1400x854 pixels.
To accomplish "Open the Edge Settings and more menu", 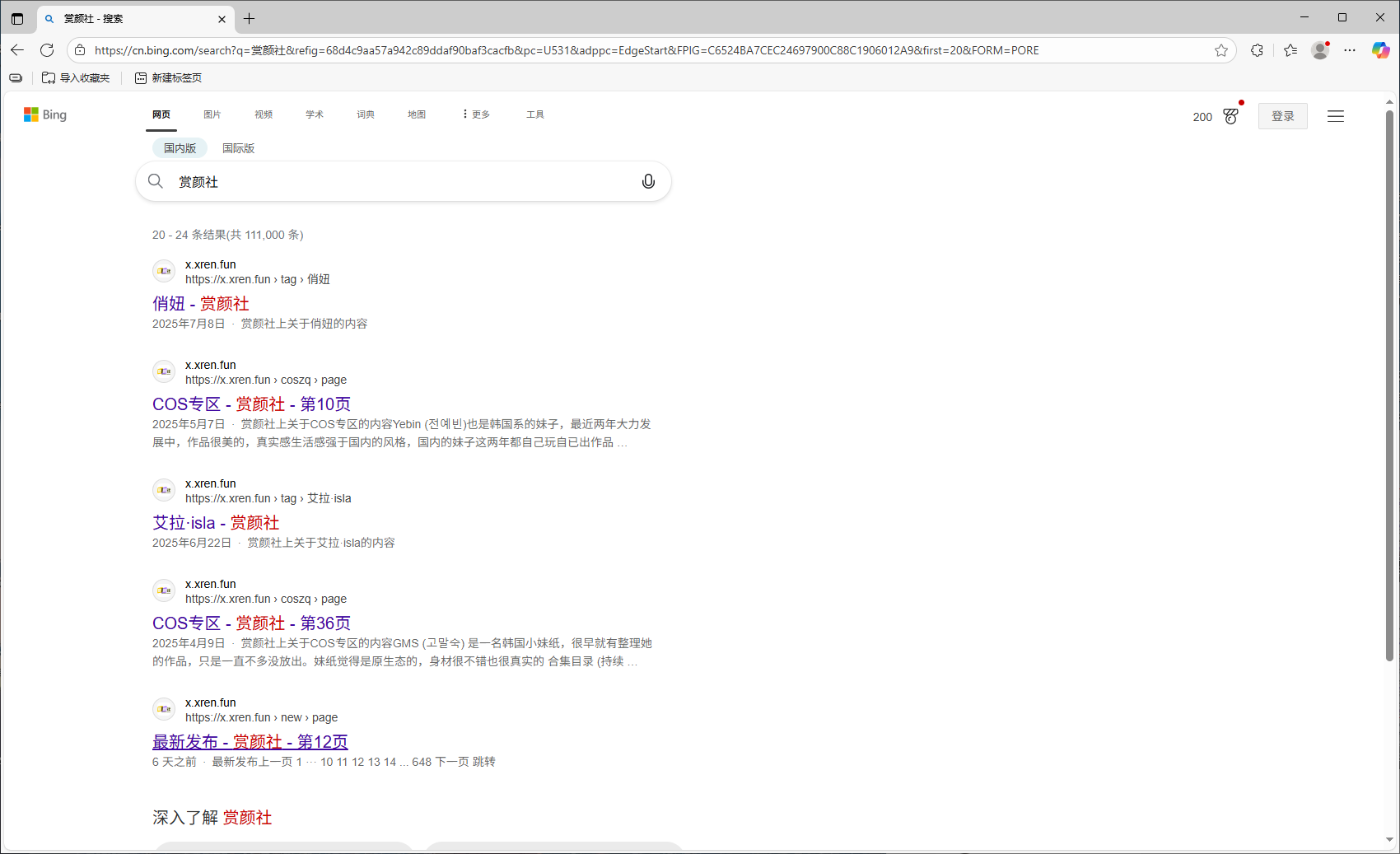I will [1350, 50].
